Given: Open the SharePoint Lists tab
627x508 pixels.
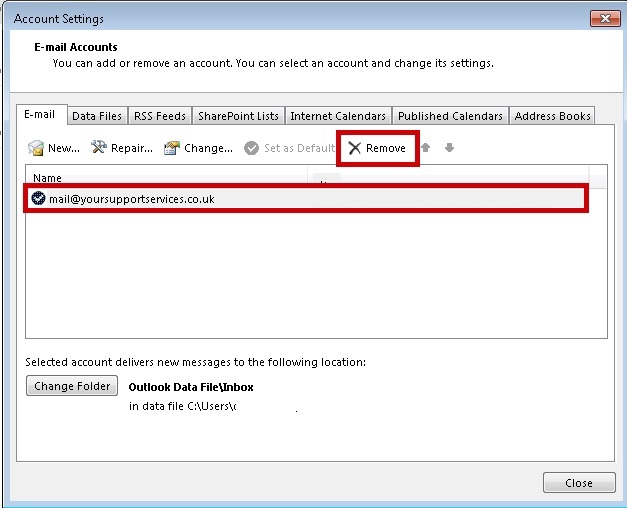Looking at the screenshot, I should pyautogui.click(x=238, y=116).
